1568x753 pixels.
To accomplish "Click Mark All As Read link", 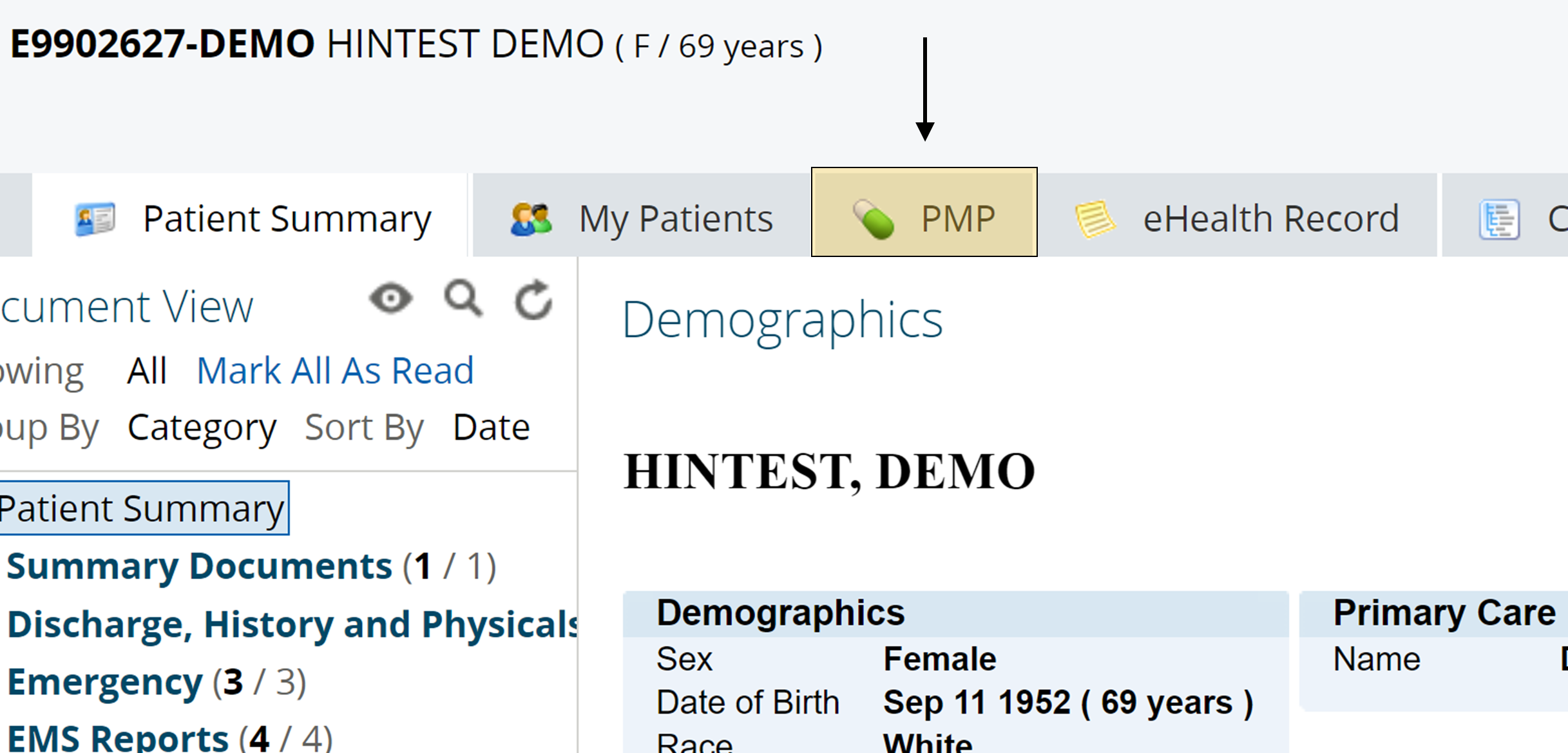I will [x=335, y=371].
